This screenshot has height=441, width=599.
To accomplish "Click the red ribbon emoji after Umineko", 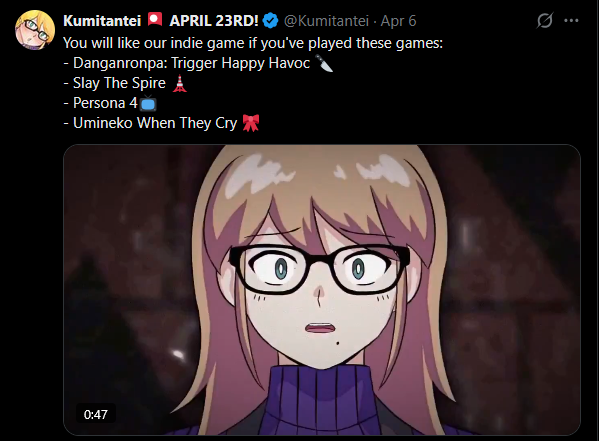I will (x=251, y=123).
